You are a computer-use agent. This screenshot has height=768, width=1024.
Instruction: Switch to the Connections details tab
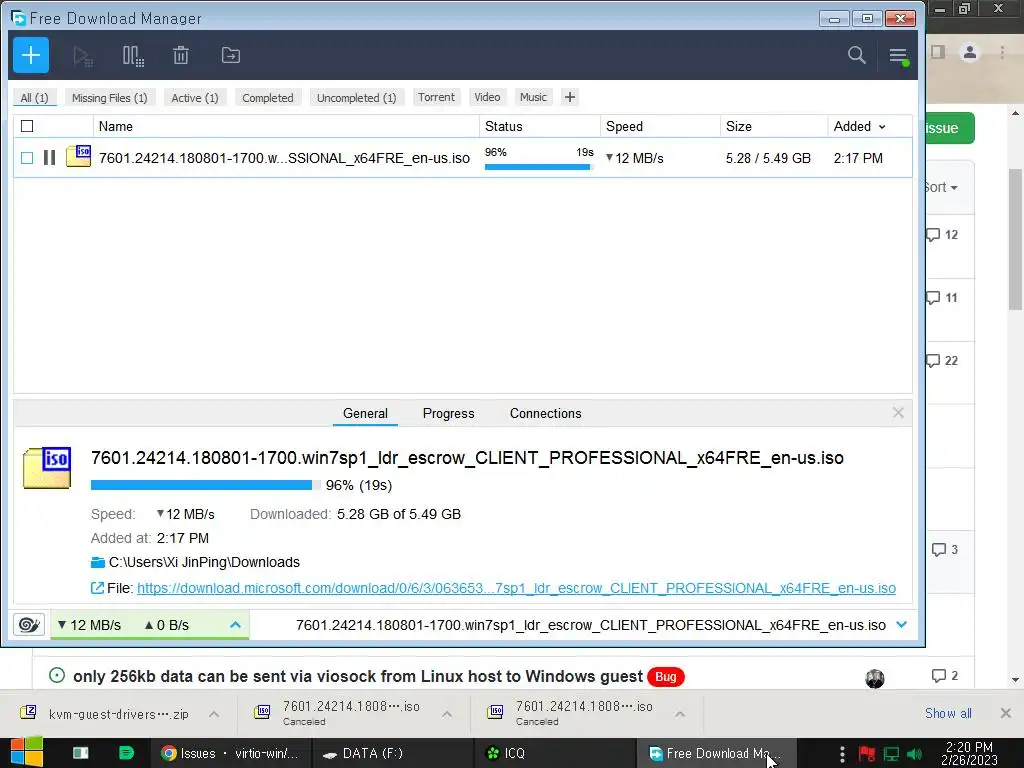tap(545, 413)
